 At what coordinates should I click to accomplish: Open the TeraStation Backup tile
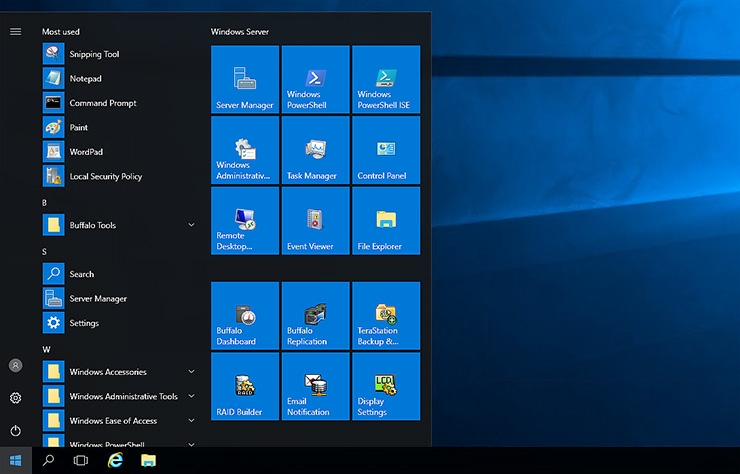click(386, 316)
